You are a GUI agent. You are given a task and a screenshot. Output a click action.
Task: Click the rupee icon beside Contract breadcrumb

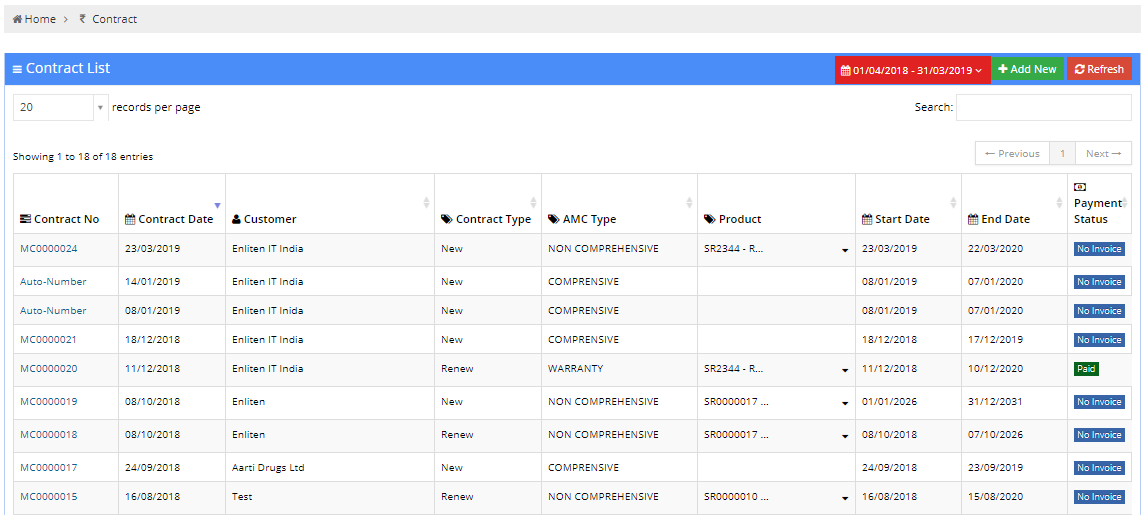[x=83, y=19]
